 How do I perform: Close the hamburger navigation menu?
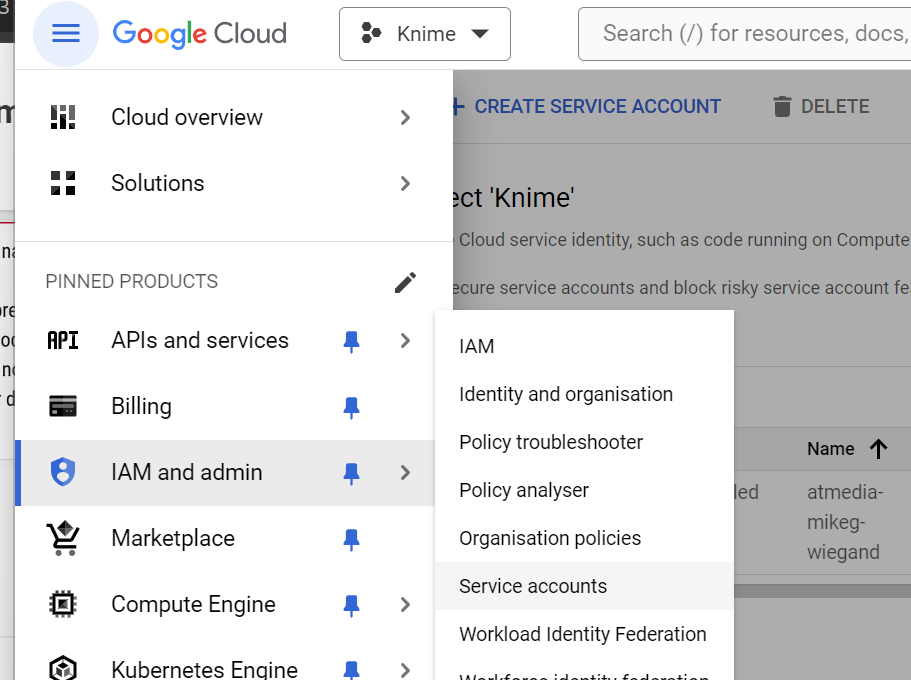[x=66, y=34]
